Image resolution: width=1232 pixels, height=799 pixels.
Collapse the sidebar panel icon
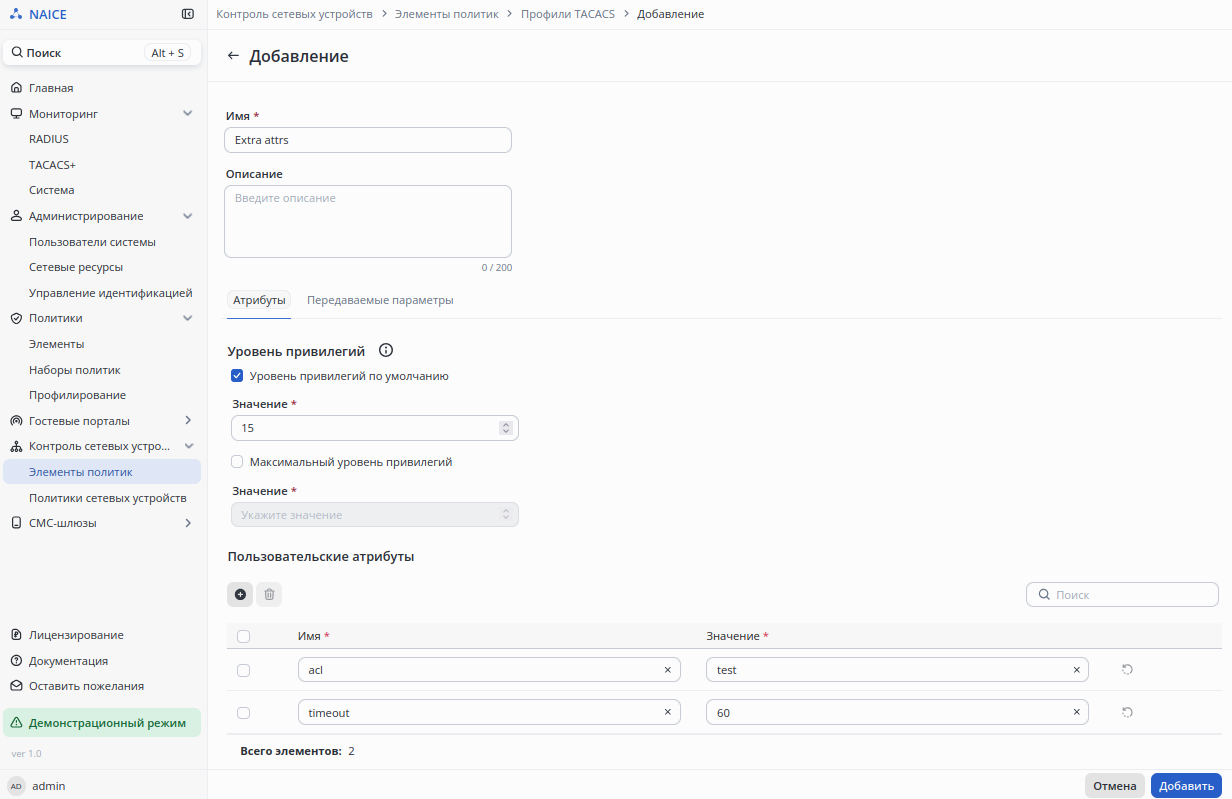tap(188, 15)
